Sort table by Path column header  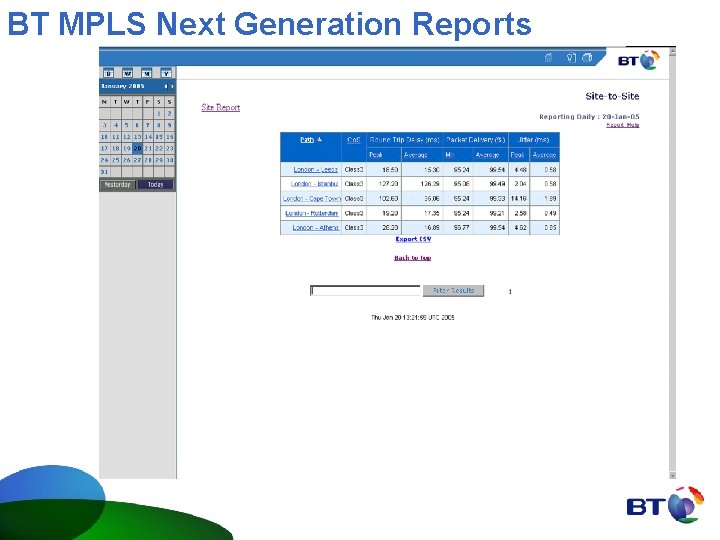(x=307, y=140)
